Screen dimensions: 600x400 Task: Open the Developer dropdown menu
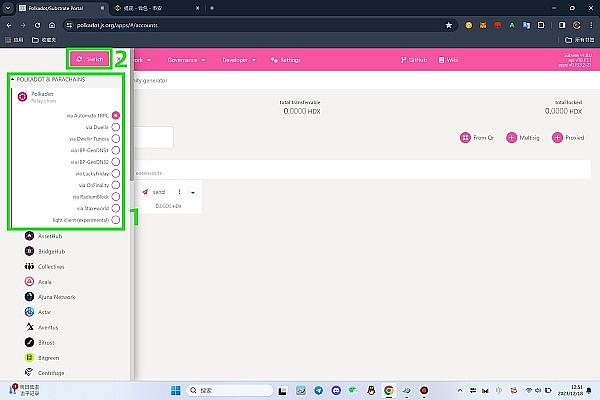(239, 60)
